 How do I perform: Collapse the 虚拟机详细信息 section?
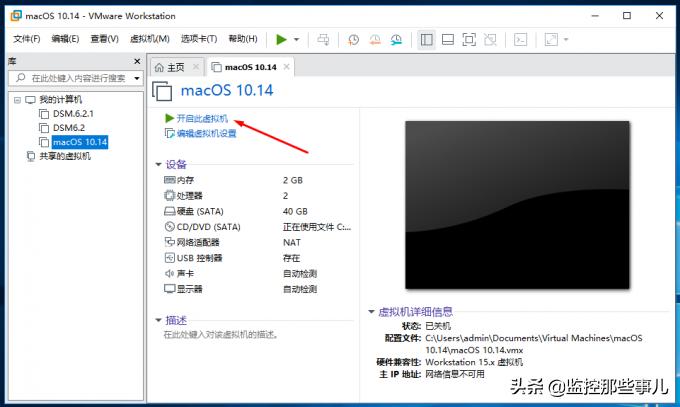tap(371, 312)
